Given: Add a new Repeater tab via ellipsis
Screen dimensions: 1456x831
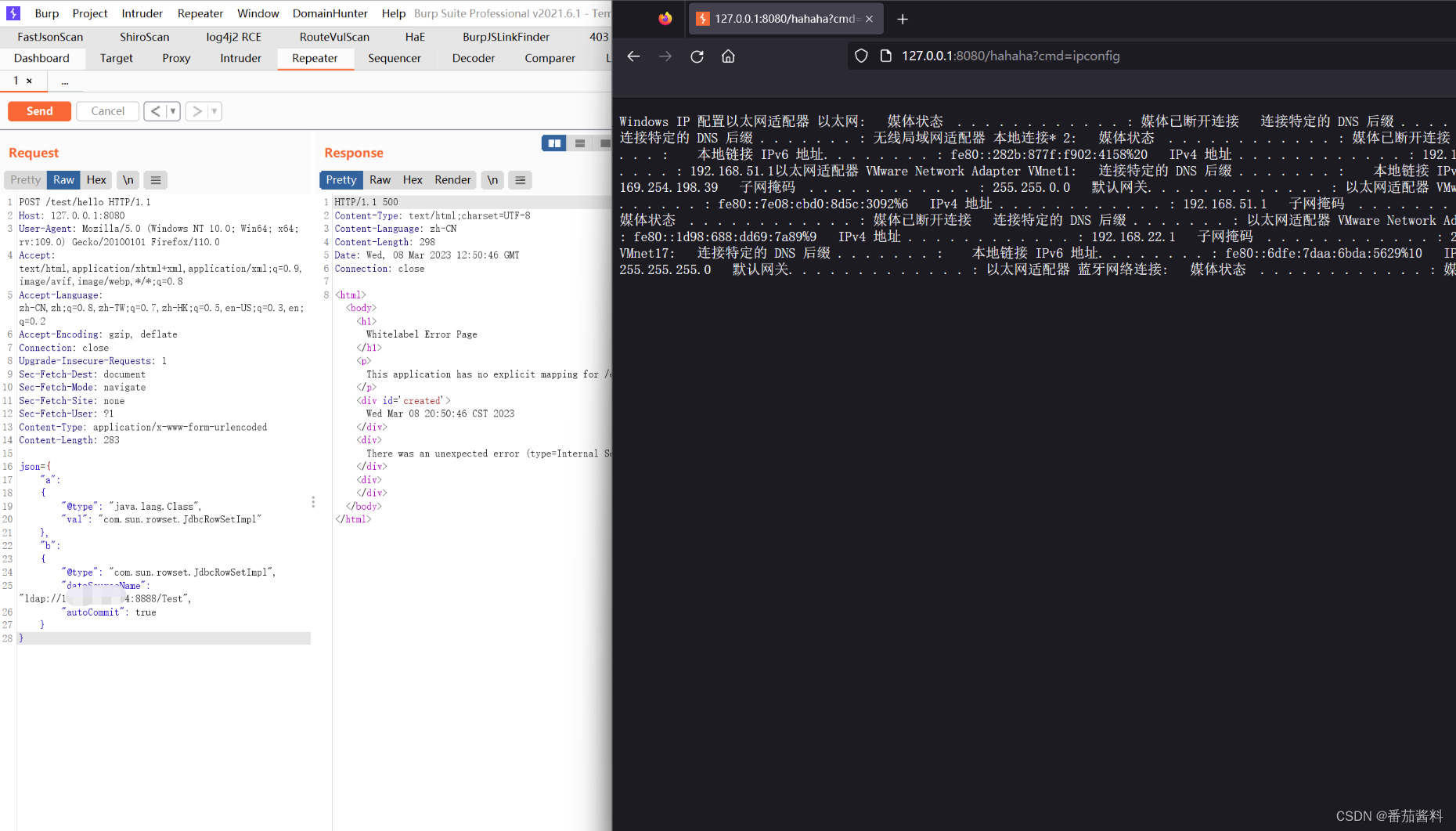Looking at the screenshot, I should tap(65, 81).
